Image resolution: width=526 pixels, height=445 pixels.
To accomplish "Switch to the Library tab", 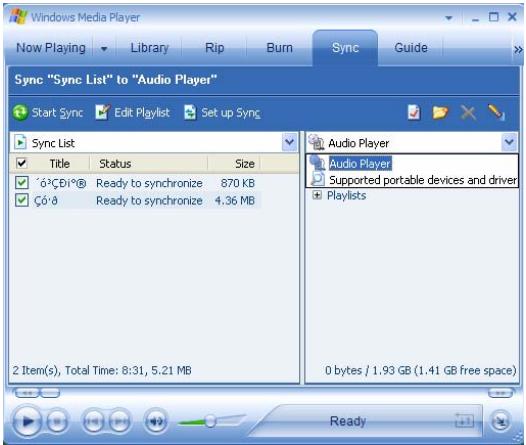I will click(149, 48).
